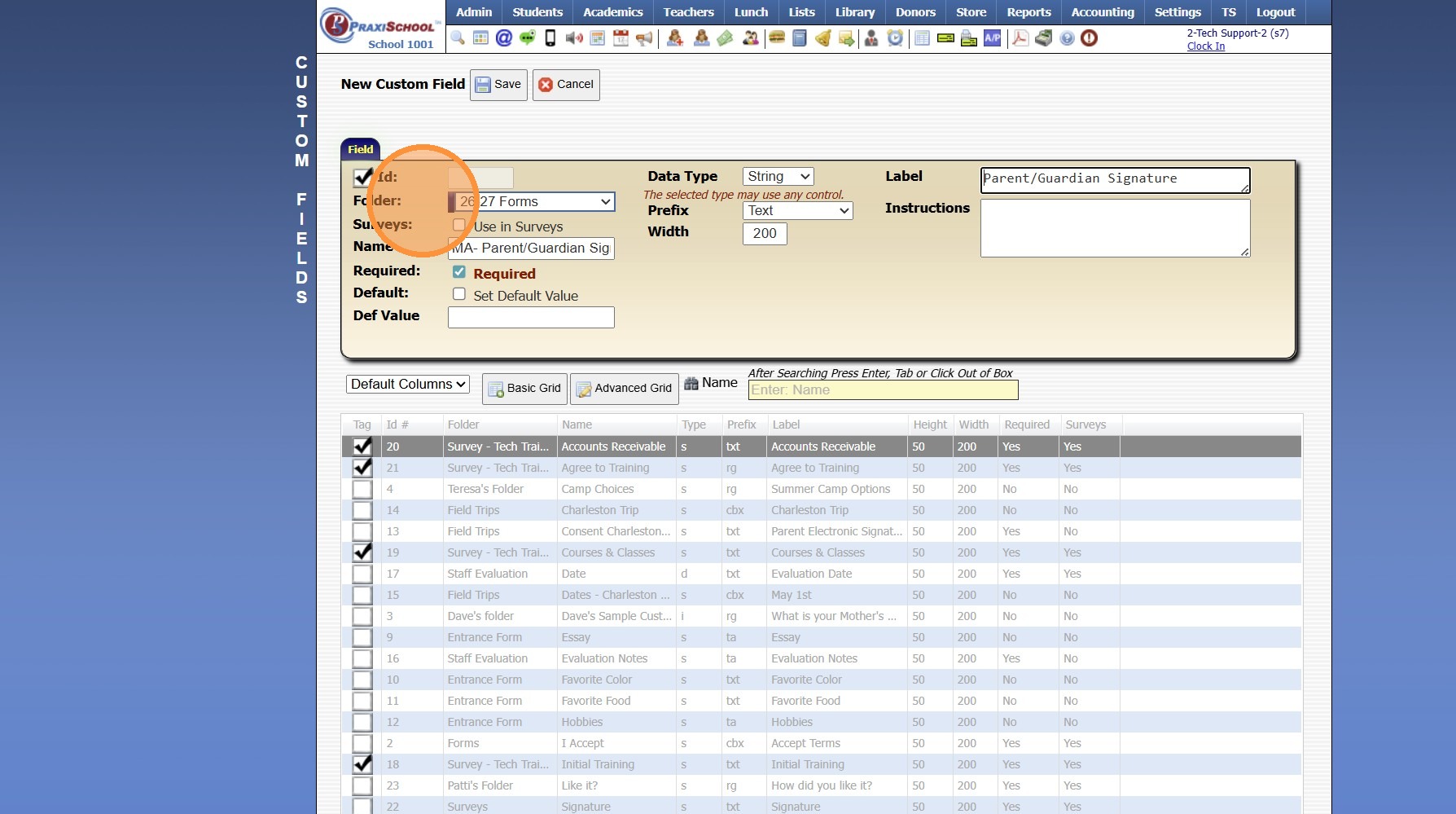Toggle the checkbox next to Id label

pos(362,177)
